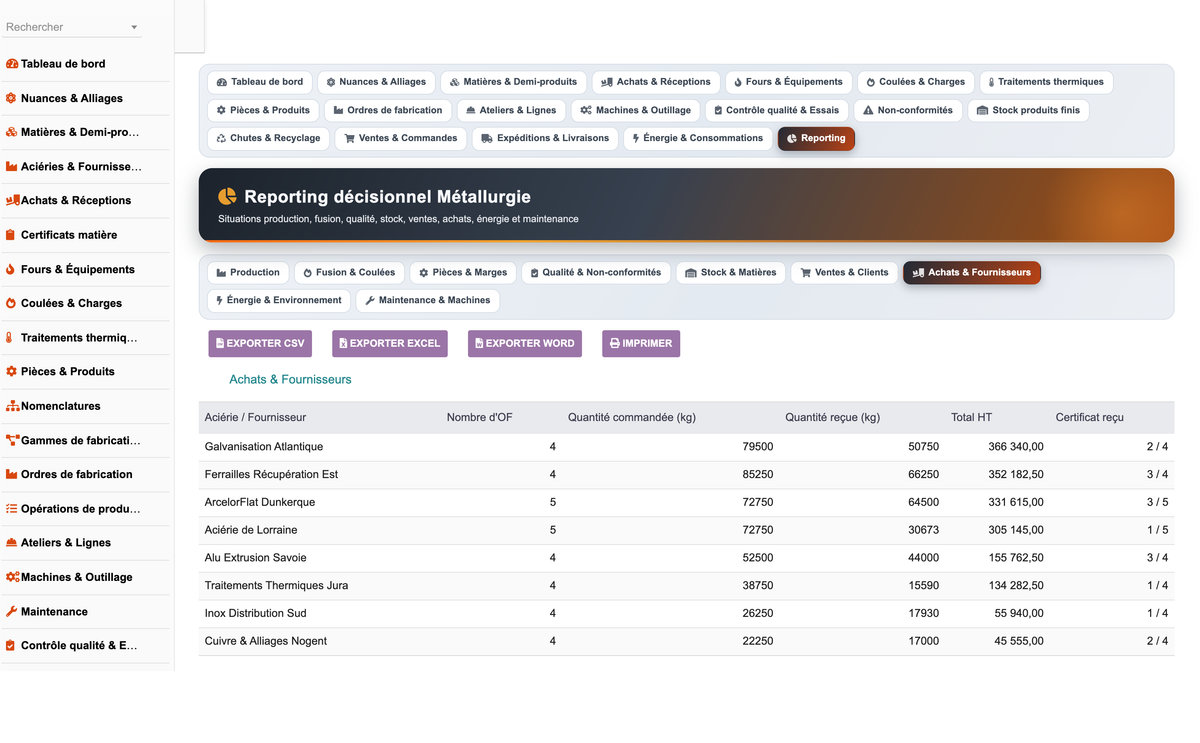Open the Rechercher dropdown arrow
Image resolution: width=1200 pixels, height=743 pixels.
point(134,27)
